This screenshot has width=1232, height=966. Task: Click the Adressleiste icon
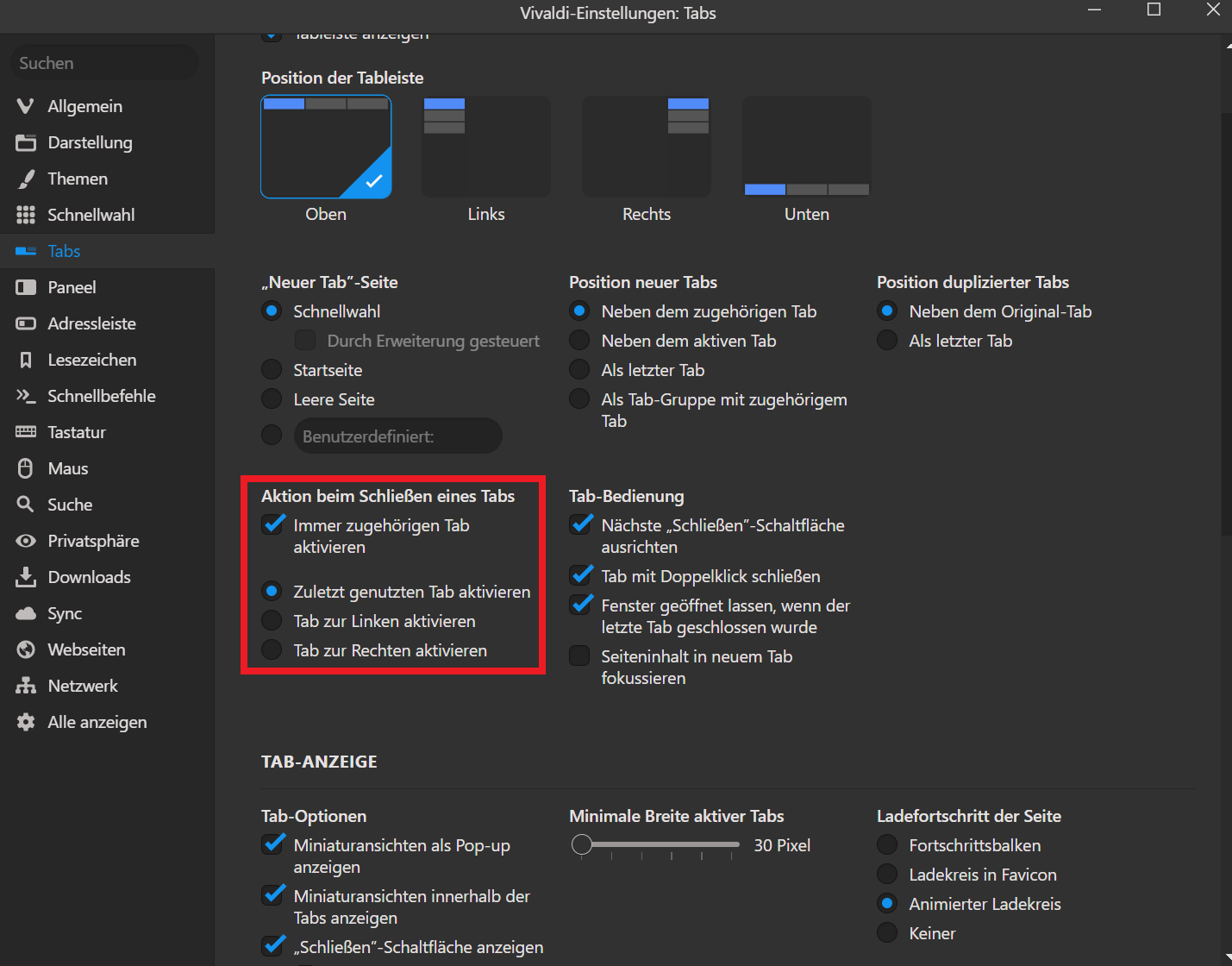[x=26, y=323]
